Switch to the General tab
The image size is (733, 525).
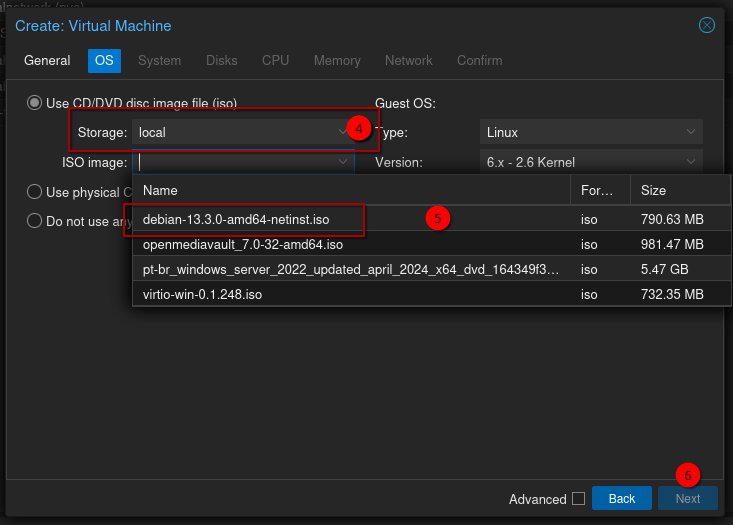(x=47, y=60)
